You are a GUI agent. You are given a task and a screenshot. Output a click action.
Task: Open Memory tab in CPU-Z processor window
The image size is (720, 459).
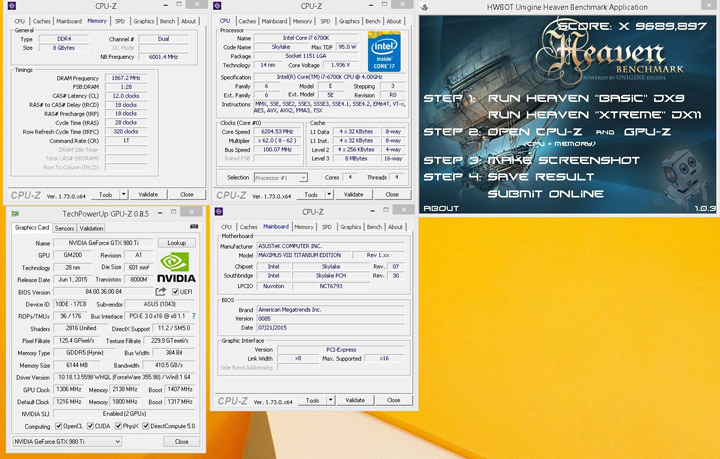pos(302,21)
